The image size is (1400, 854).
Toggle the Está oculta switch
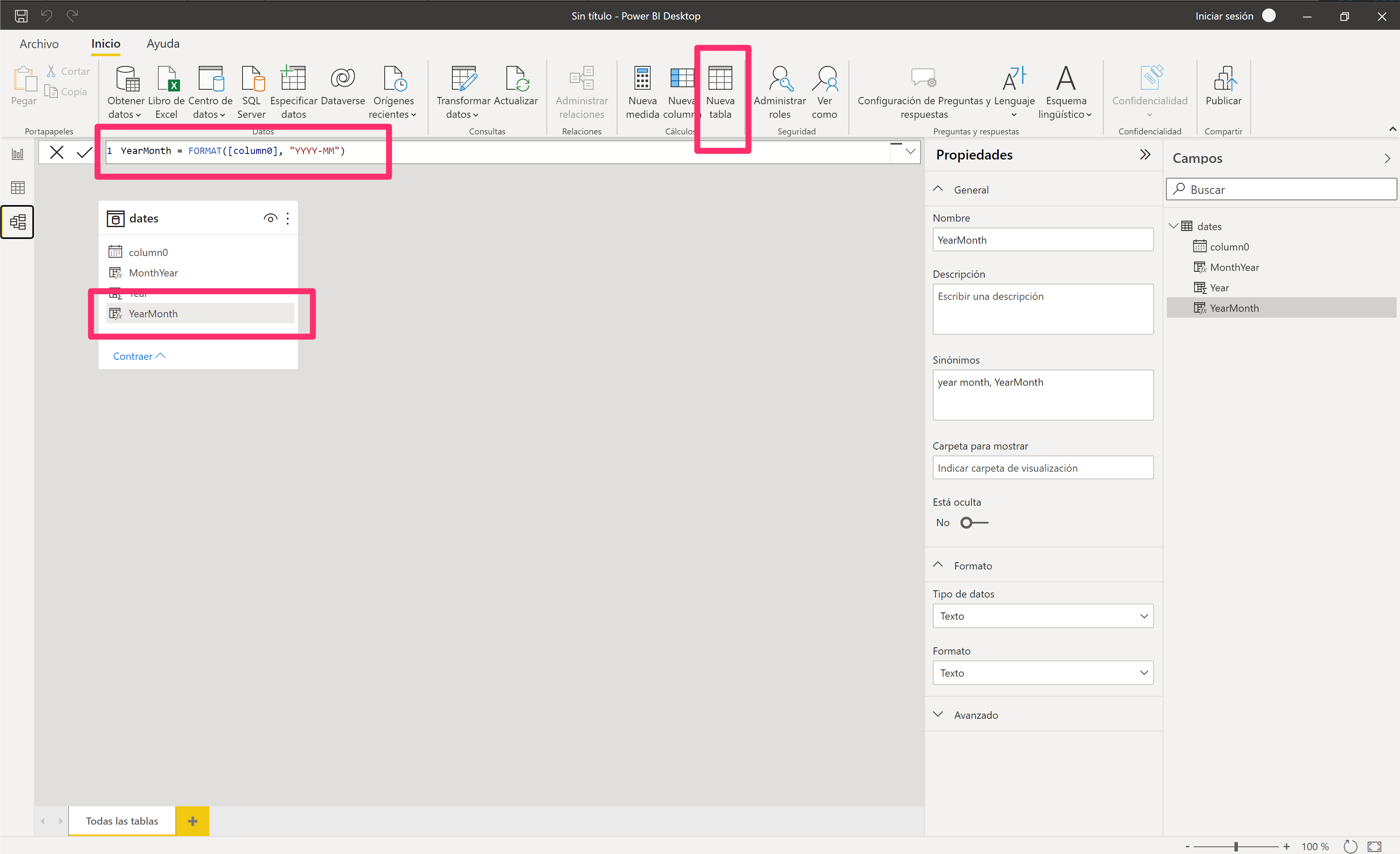tap(974, 522)
